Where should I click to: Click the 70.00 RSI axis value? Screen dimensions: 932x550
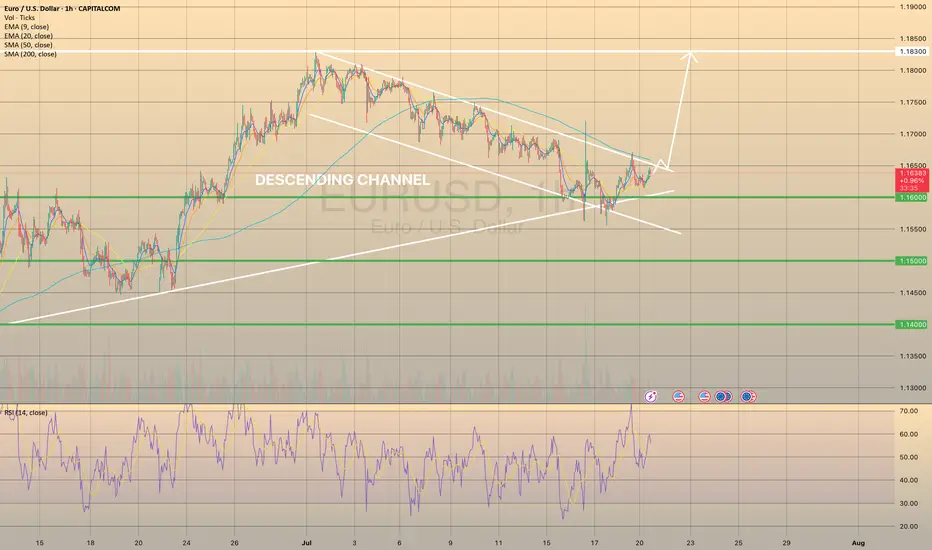909,411
